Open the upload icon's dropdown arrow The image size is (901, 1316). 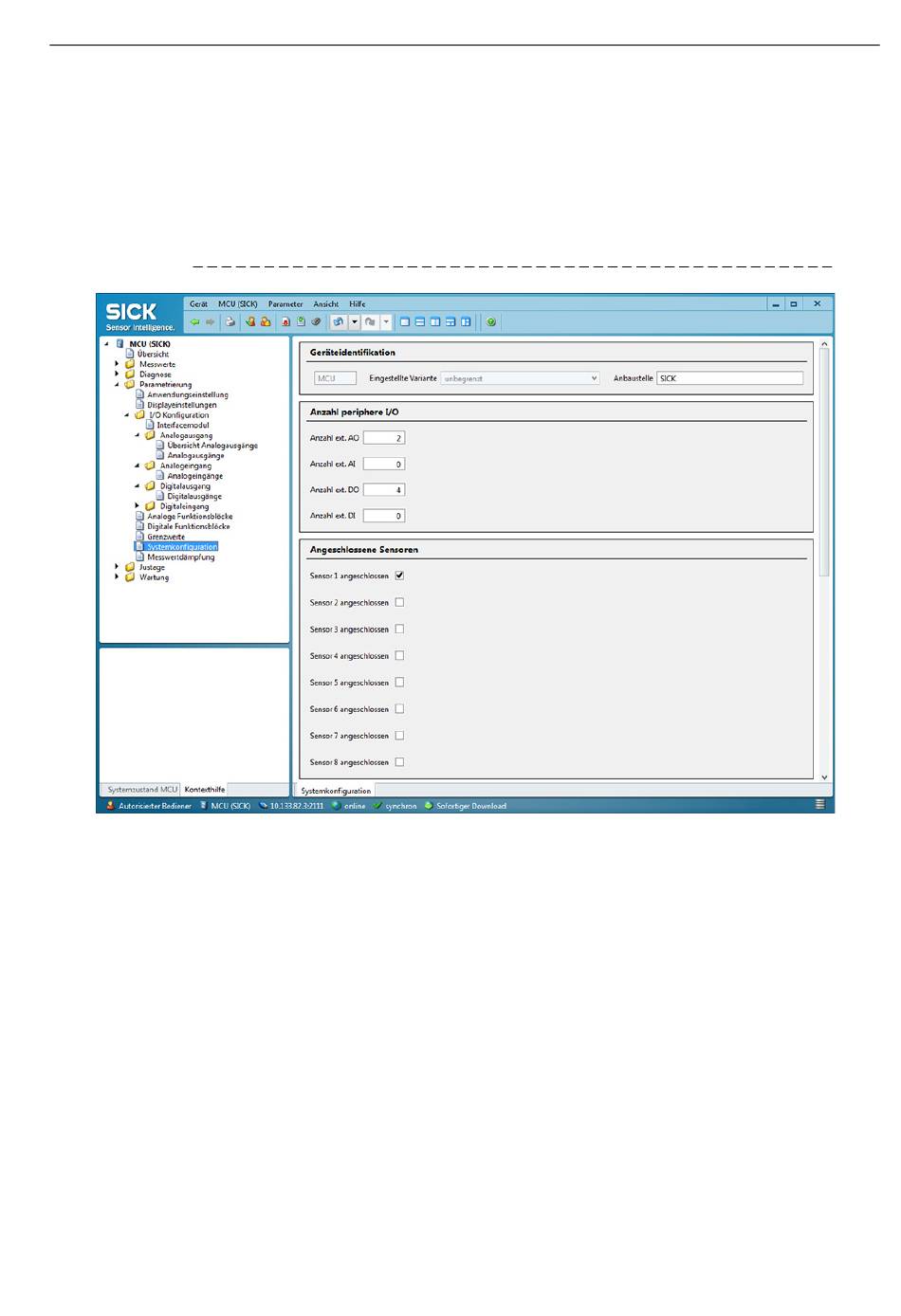tap(355, 322)
